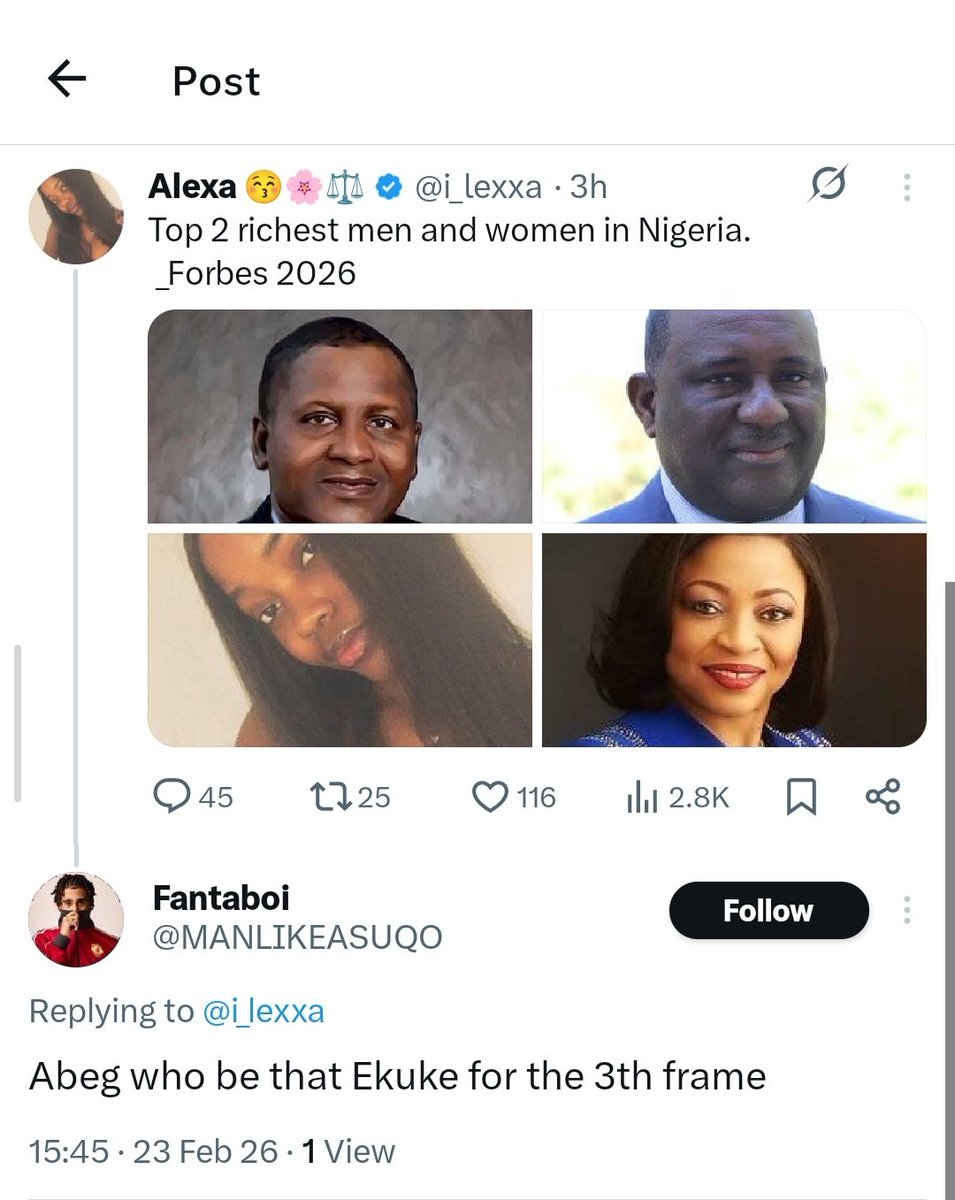Open the bottom-right photo in the post
Image resolution: width=955 pixels, height=1200 pixels.
(x=734, y=640)
